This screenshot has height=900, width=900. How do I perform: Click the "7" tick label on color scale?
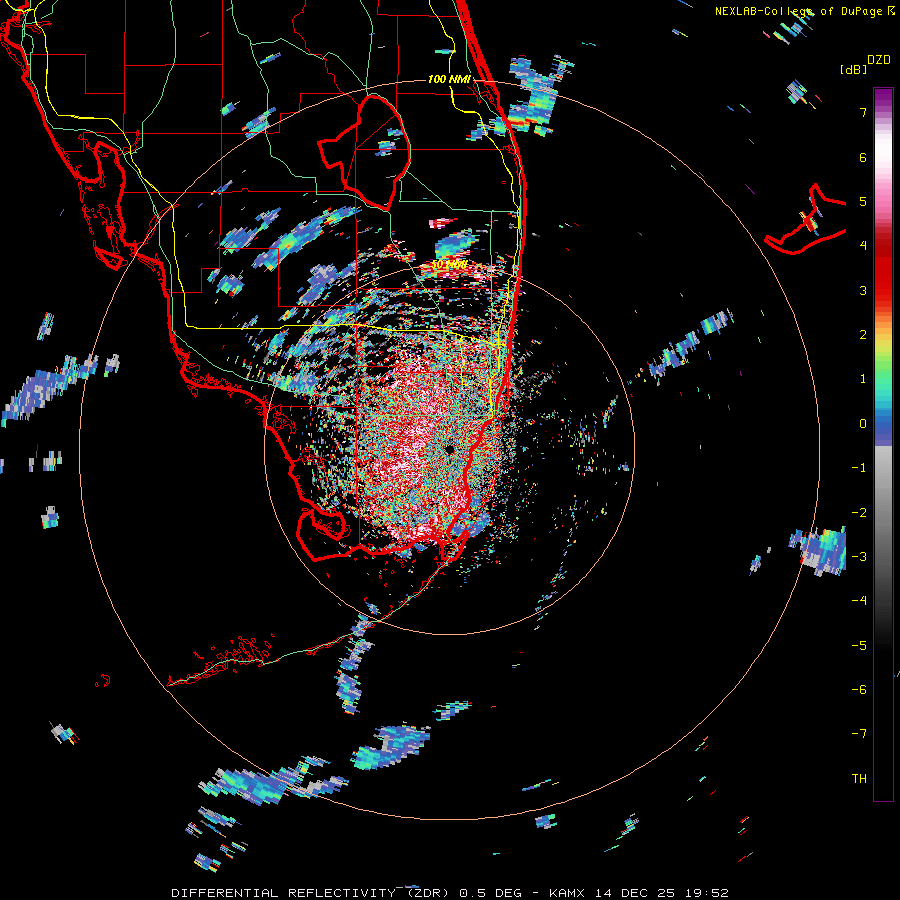click(863, 112)
